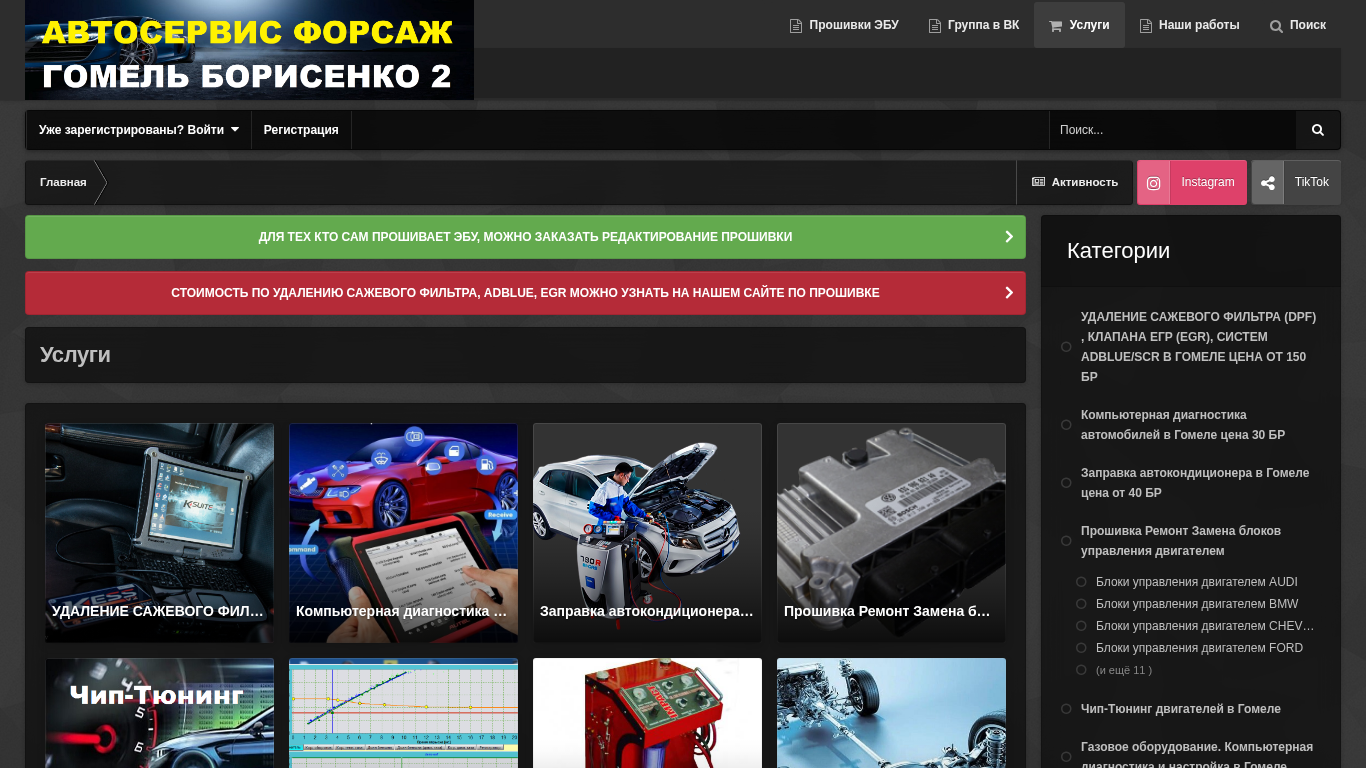Click into the Поиск... search field
Viewport: 1366px width, 768px height.
tap(1172, 130)
